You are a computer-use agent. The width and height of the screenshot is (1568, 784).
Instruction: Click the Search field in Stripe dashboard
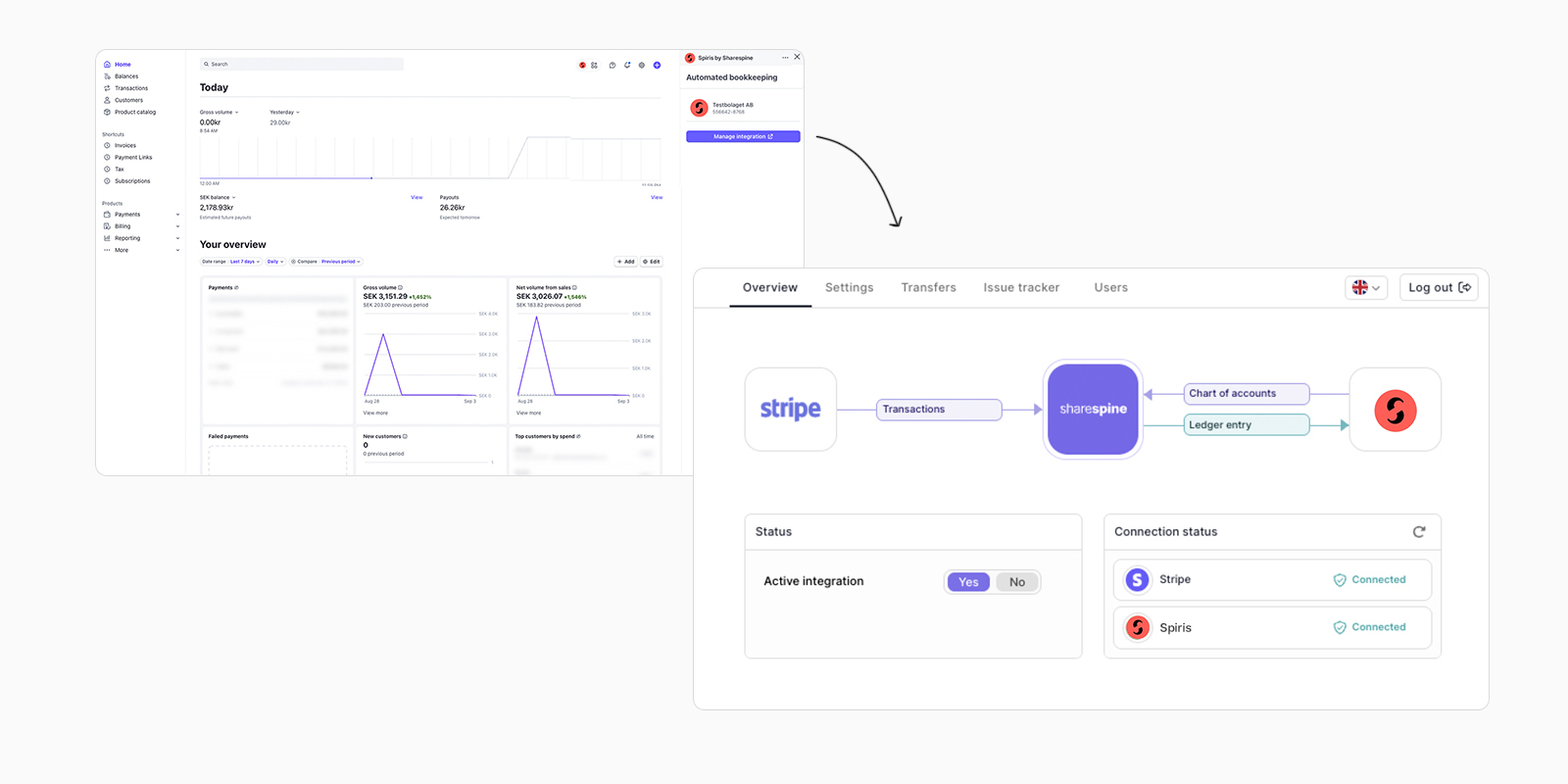(302, 65)
